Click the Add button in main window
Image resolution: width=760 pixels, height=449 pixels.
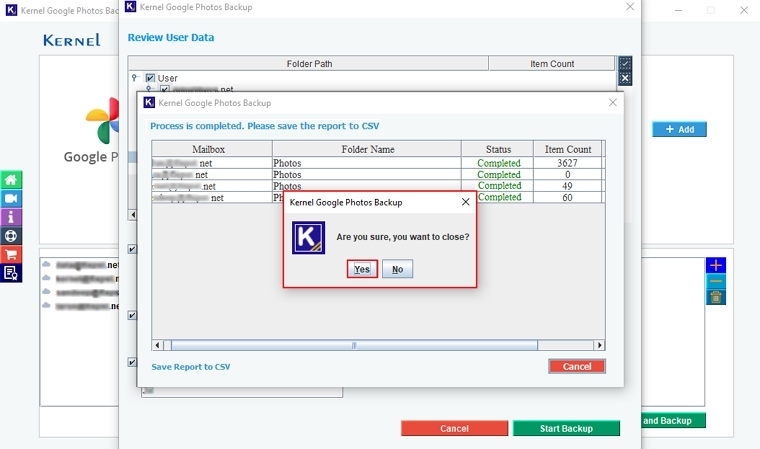679,129
